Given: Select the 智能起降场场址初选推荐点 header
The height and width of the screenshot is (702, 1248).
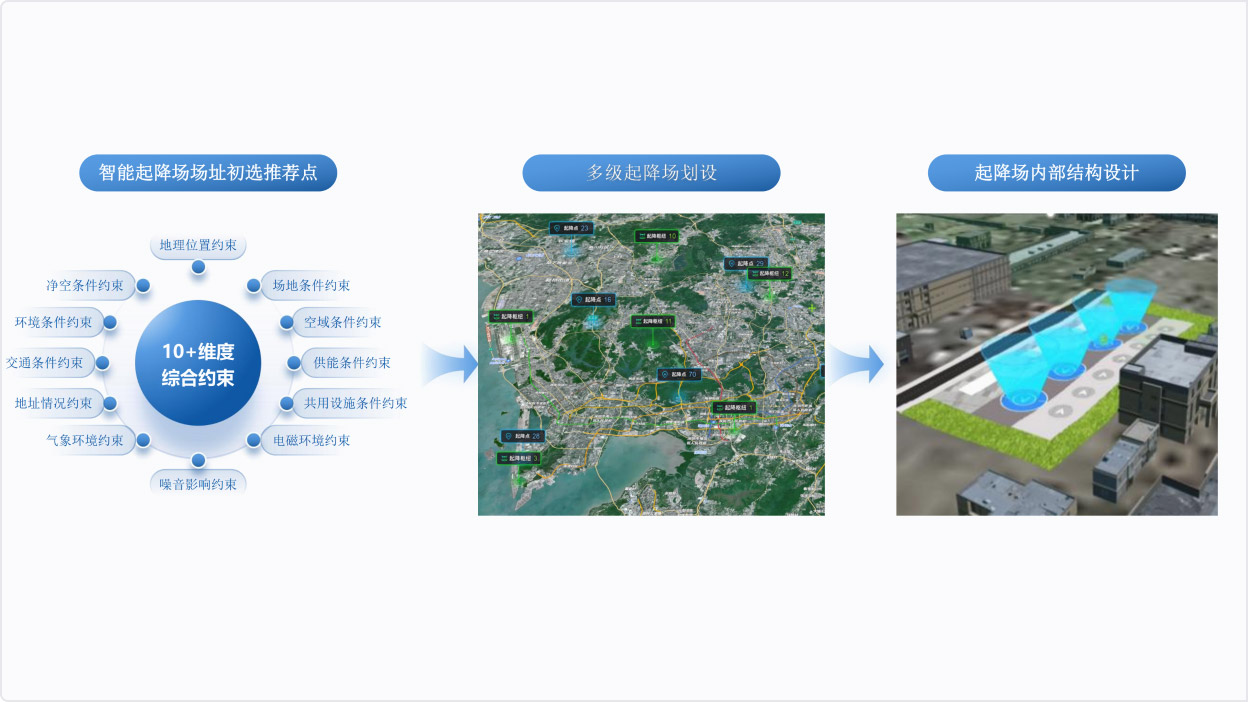Looking at the screenshot, I should (208, 173).
